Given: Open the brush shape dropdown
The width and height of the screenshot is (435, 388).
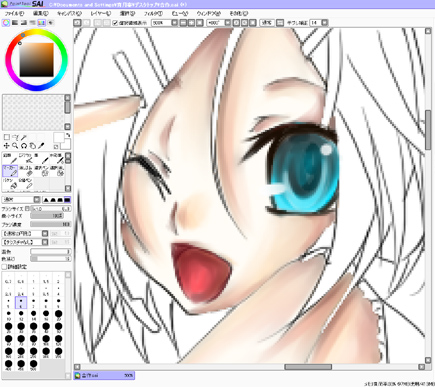Looking at the screenshot, I should [x=25, y=234].
